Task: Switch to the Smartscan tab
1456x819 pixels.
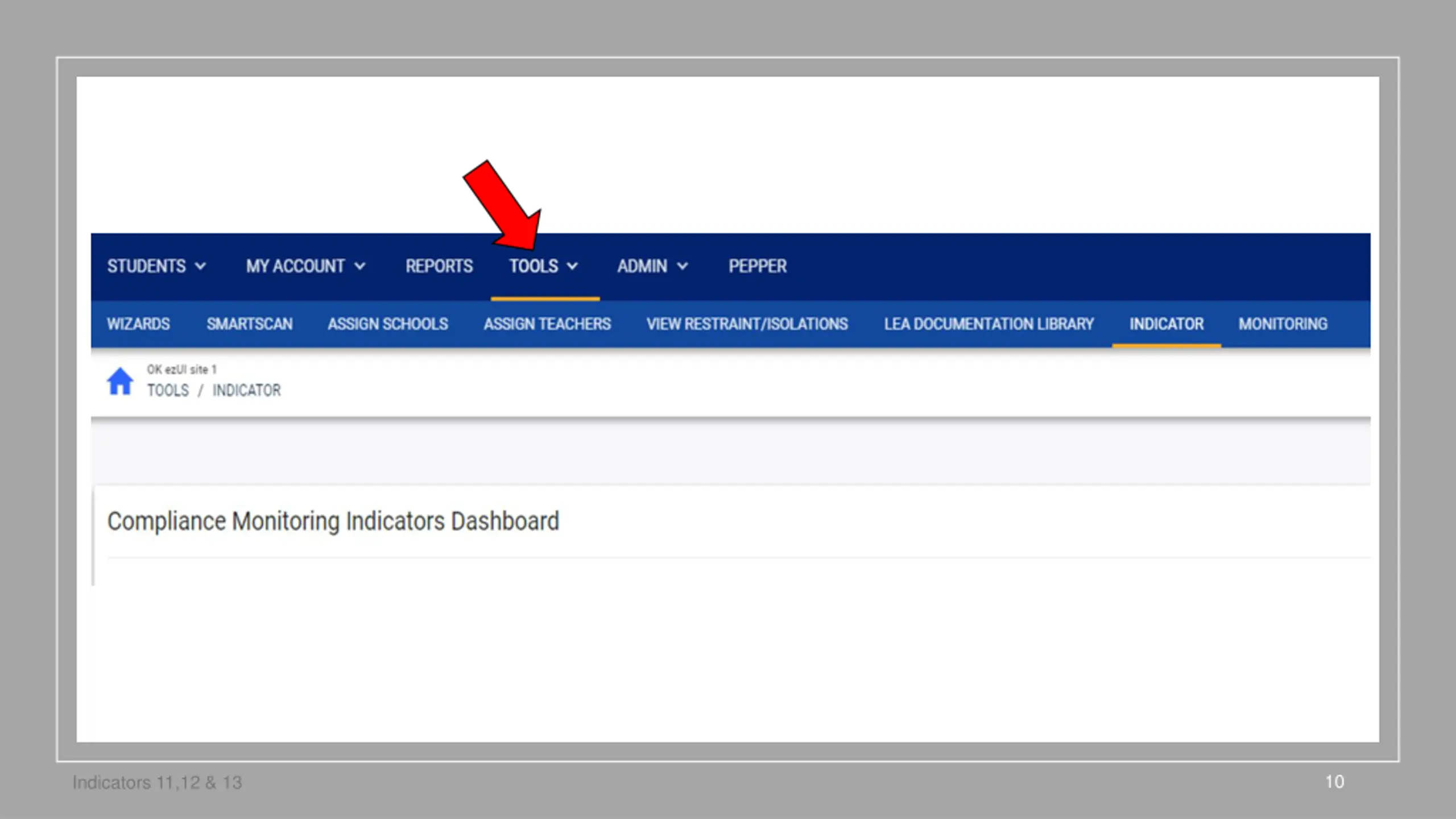Action: [250, 324]
